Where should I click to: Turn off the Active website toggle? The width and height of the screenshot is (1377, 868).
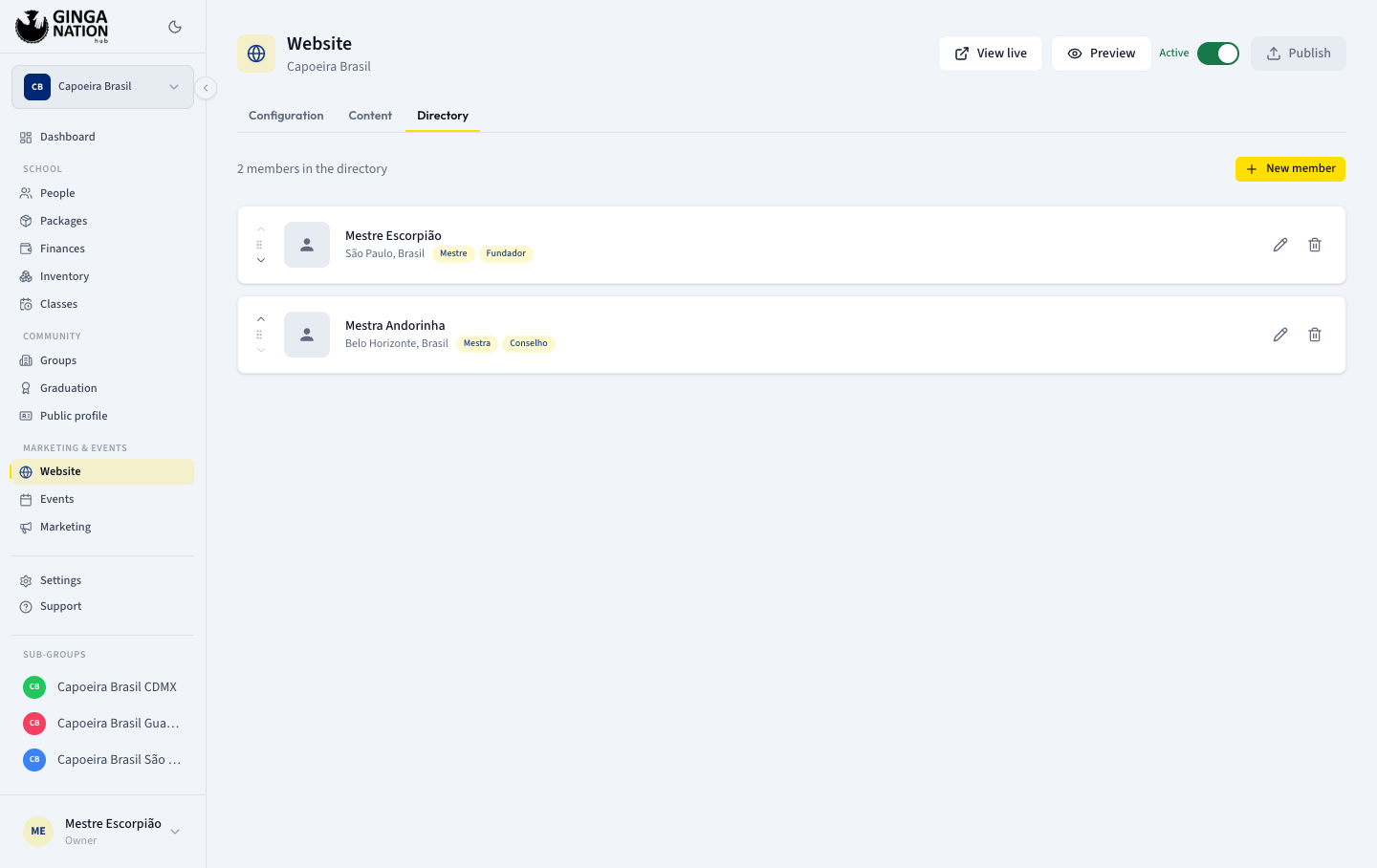pyautogui.click(x=1218, y=54)
